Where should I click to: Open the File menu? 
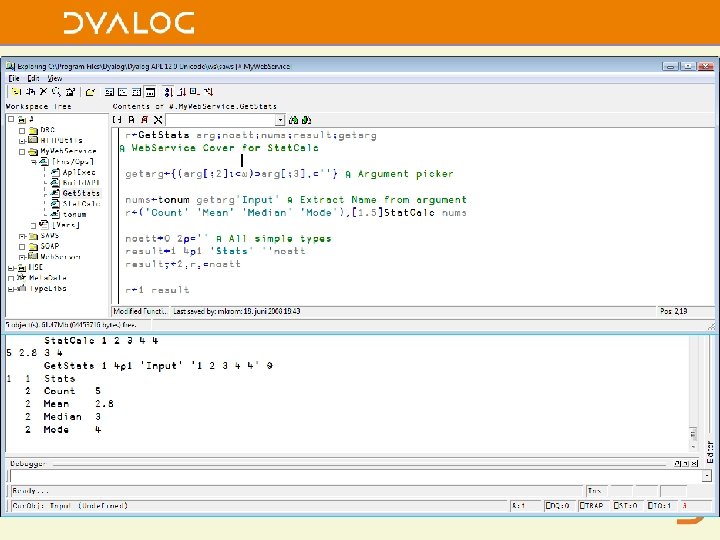[14, 79]
